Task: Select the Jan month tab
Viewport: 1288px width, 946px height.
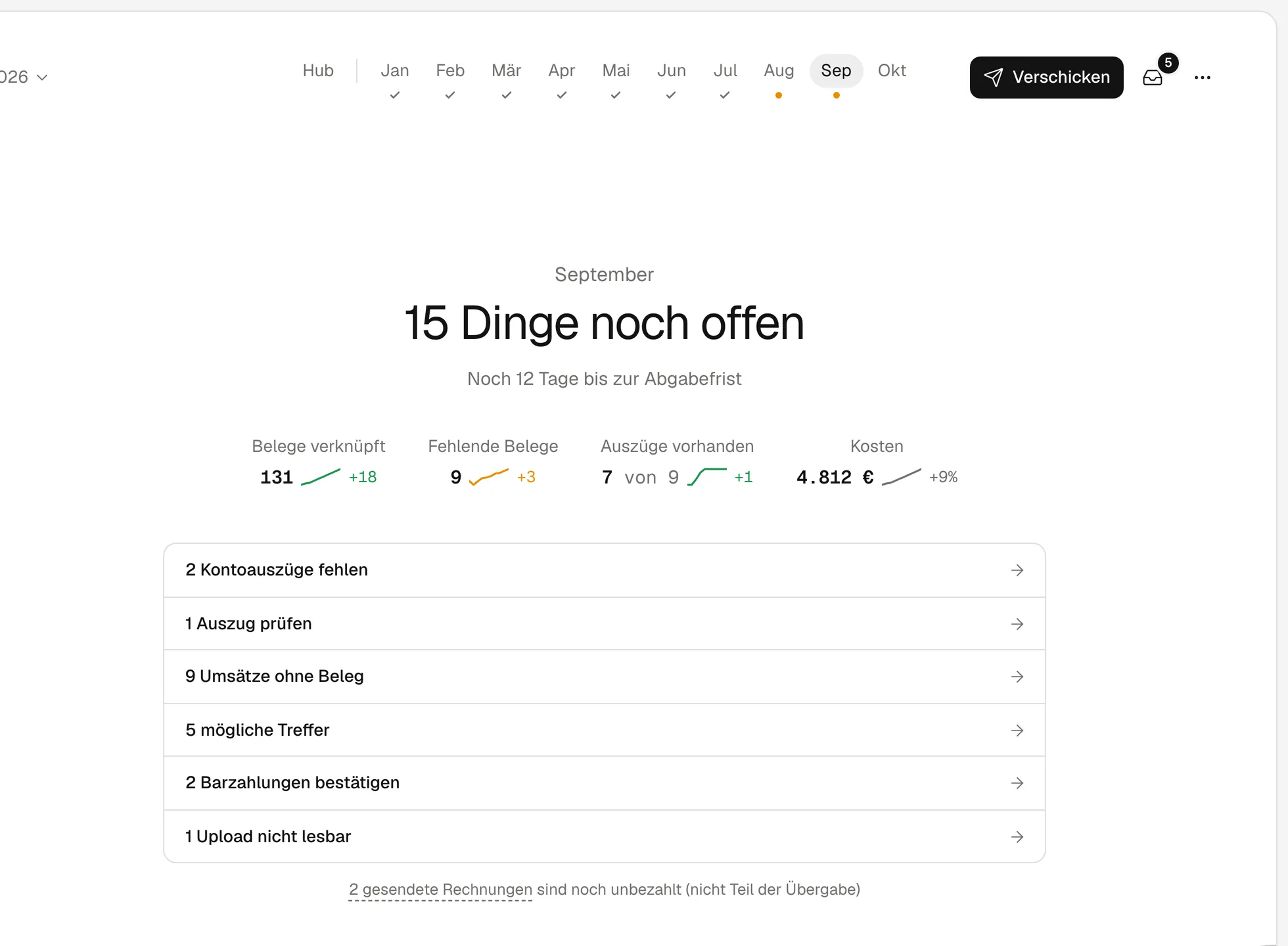Action: click(x=394, y=70)
